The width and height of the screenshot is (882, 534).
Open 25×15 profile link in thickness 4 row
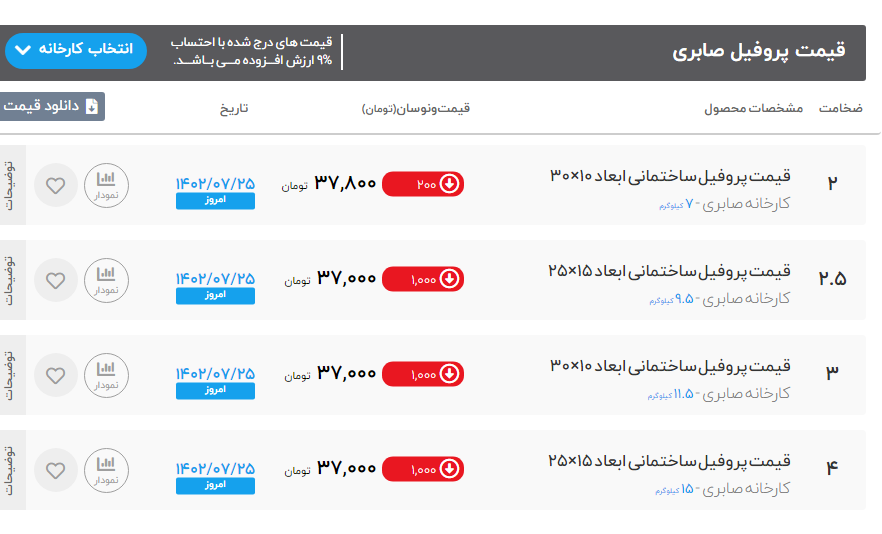(669, 461)
